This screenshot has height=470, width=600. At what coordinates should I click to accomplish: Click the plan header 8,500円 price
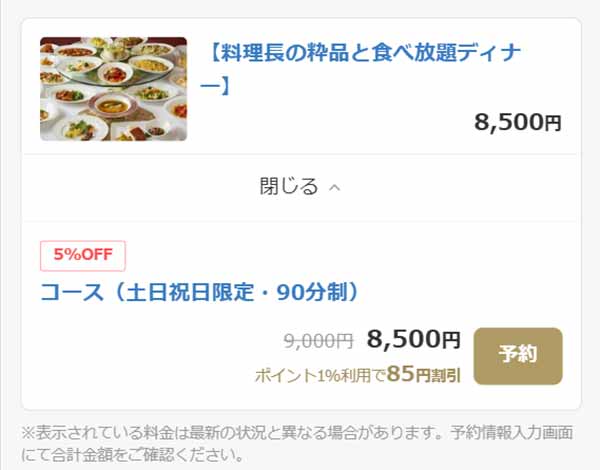(518, 122)
